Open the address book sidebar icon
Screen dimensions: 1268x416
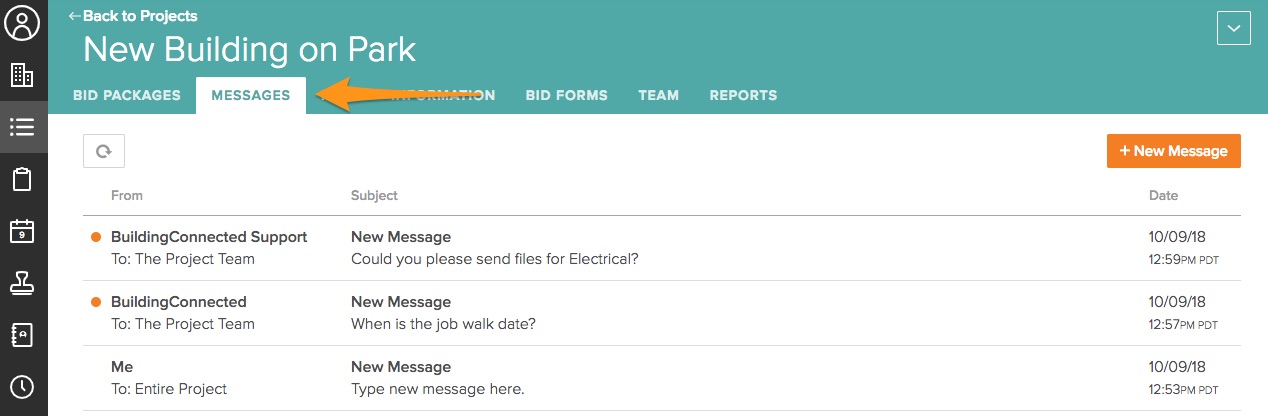[x=22, y=335]
